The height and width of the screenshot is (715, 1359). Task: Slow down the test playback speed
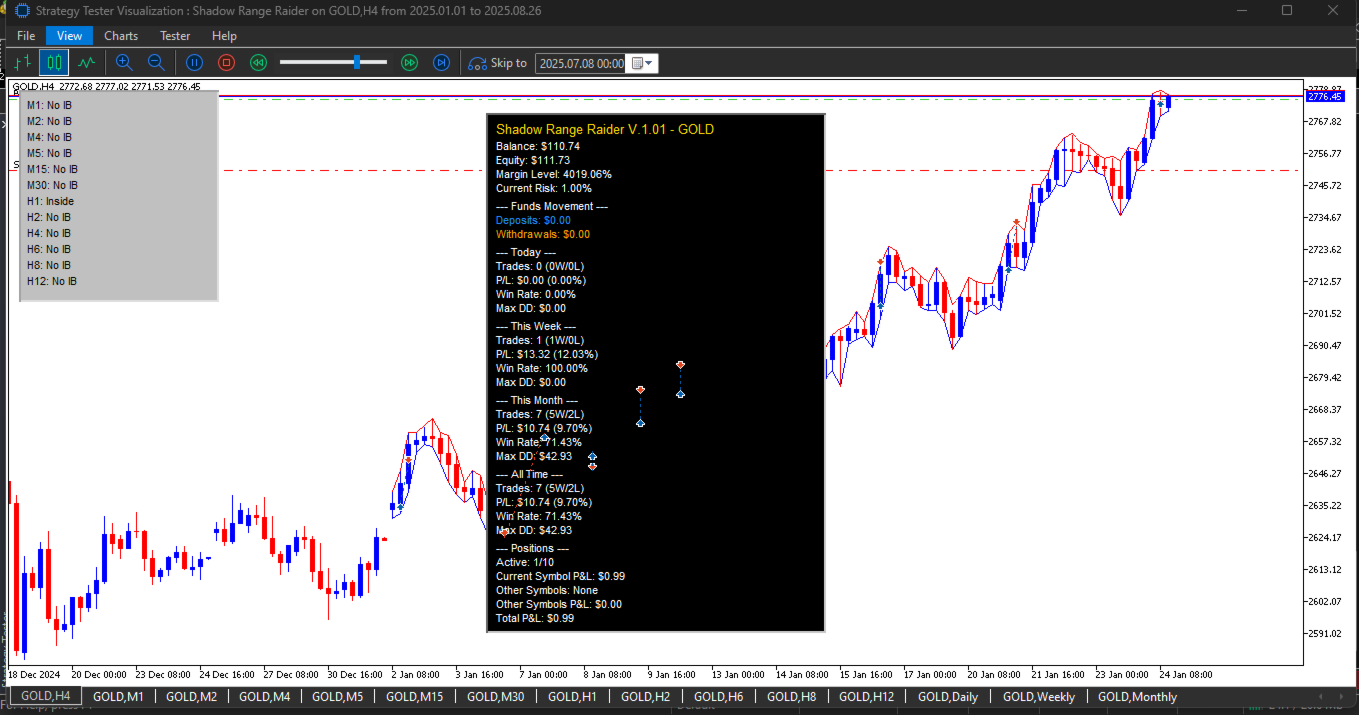(x=258, y=63)
